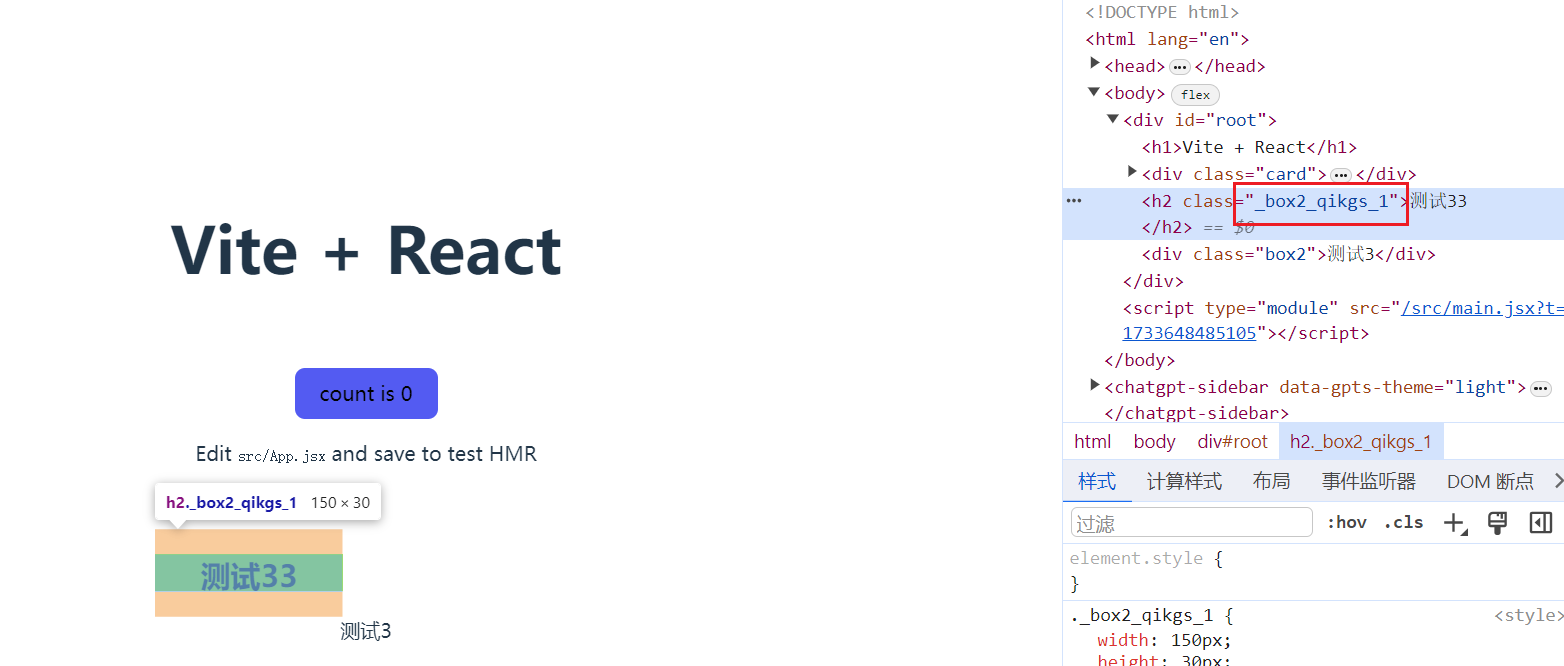Expand the head element node
Image resolution: width=1564 pixels, height=666 pixels.
(1095, 63)
